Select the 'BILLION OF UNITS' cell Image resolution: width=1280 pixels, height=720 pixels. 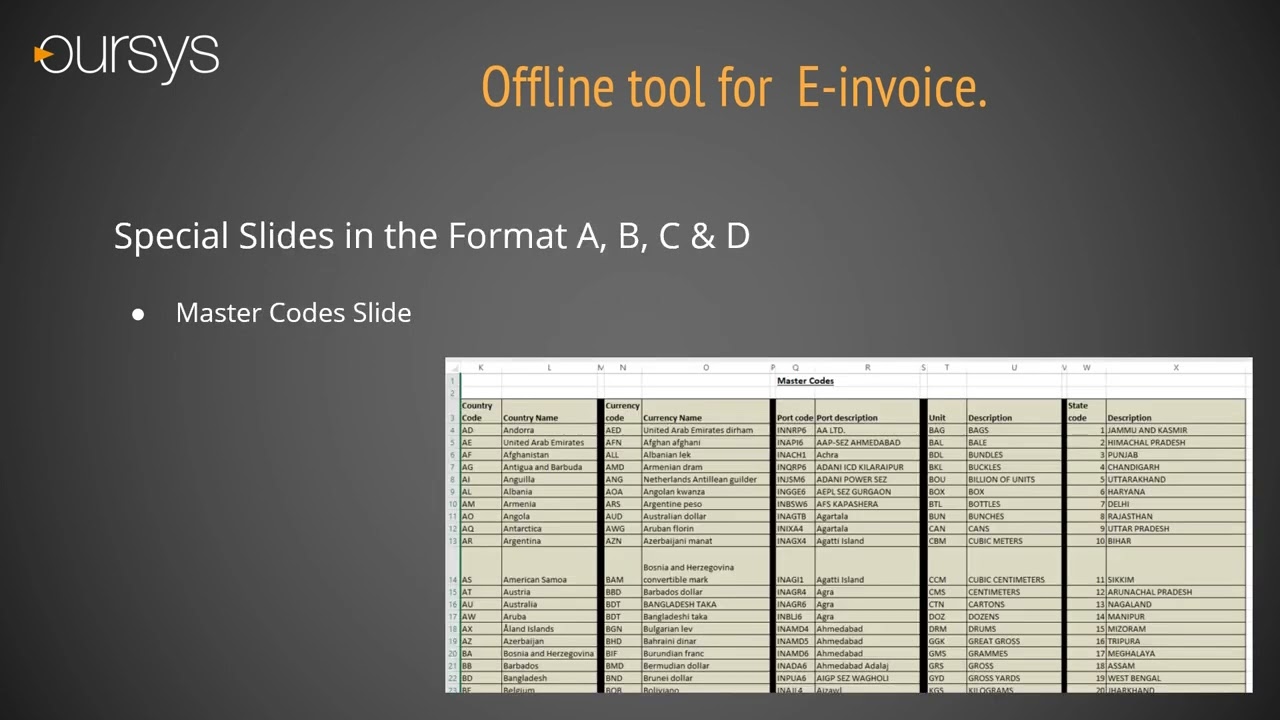(1013, 479)
